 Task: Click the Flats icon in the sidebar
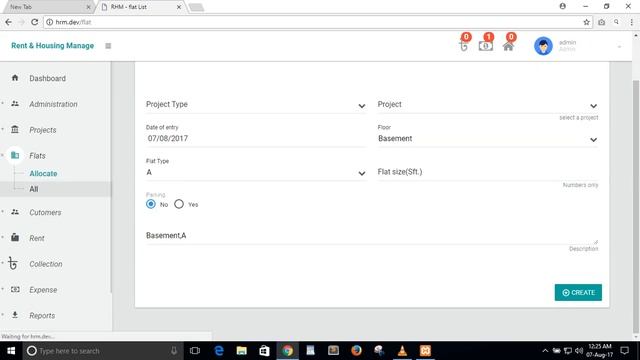pos(15,155)
